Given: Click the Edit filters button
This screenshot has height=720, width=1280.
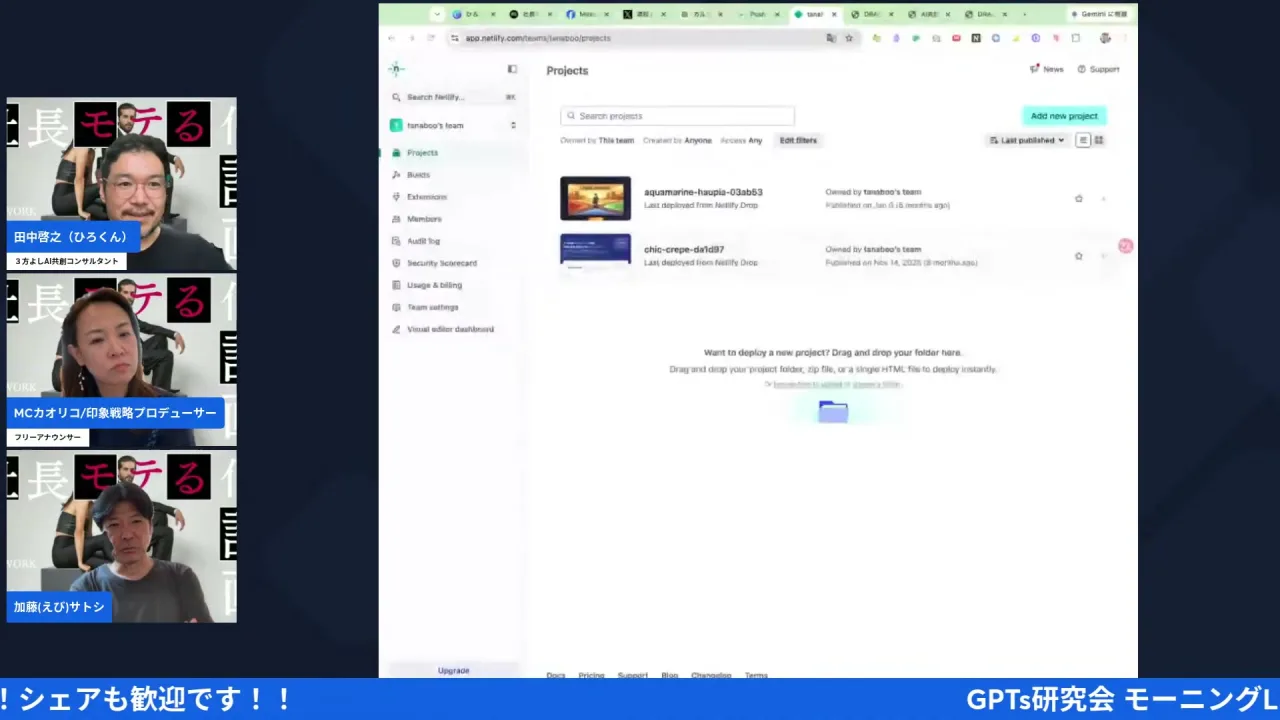Looking at the screenshot, I should point(798,140).
